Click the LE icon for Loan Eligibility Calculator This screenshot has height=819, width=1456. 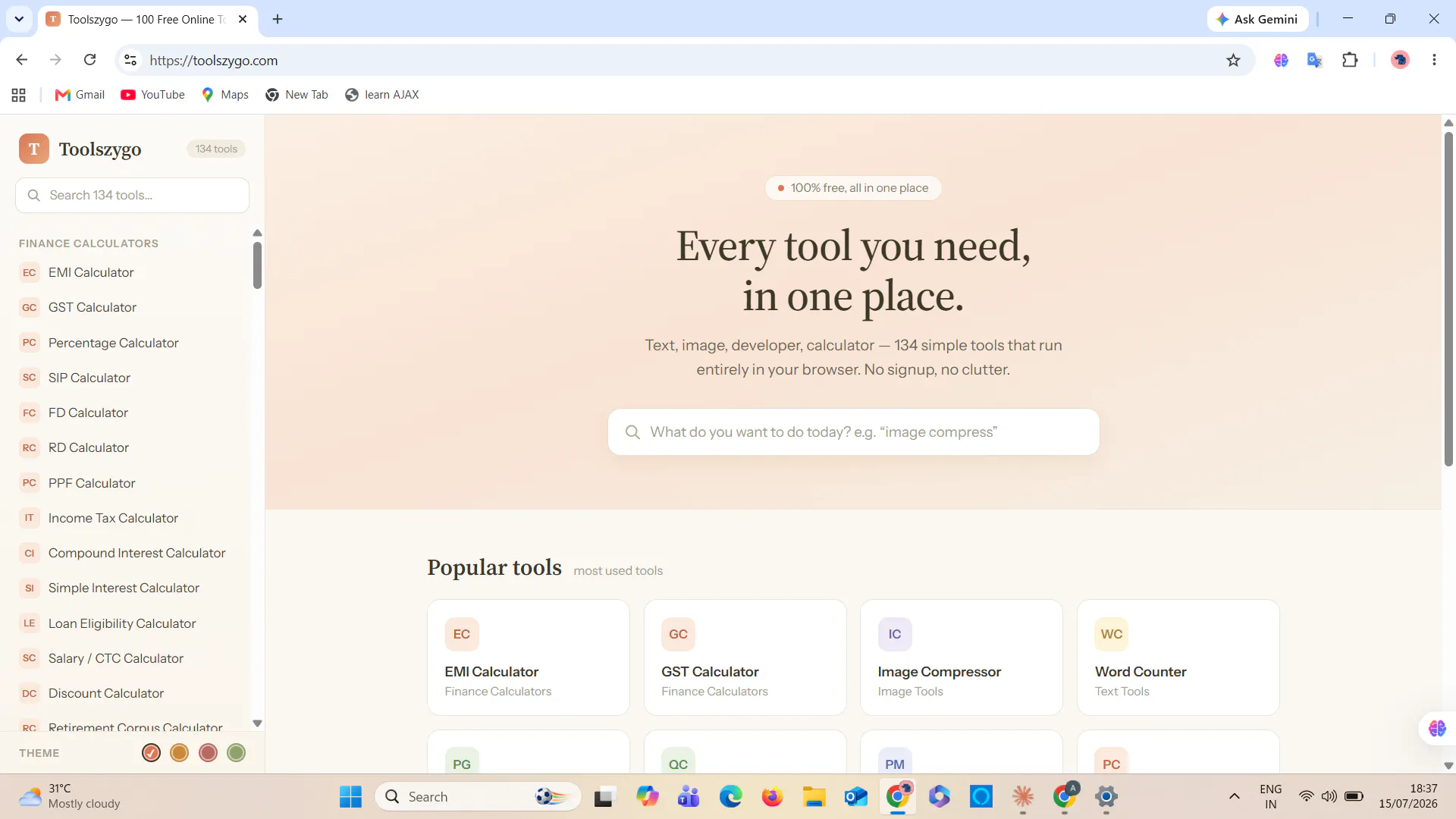click(29, 623)
